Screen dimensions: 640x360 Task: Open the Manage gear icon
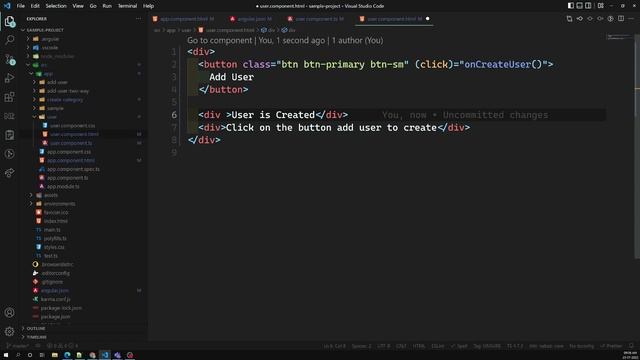pos(9,331)
